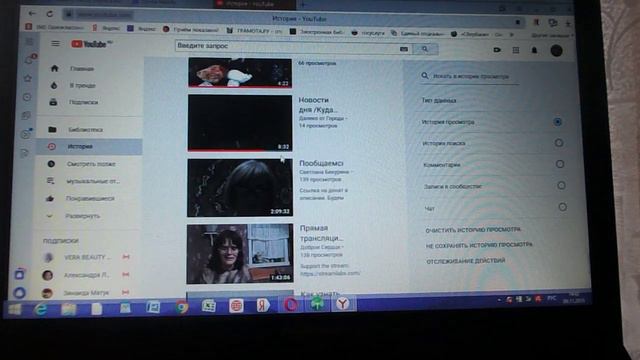Open Понравившиеся in sidebar

point(90,198)
